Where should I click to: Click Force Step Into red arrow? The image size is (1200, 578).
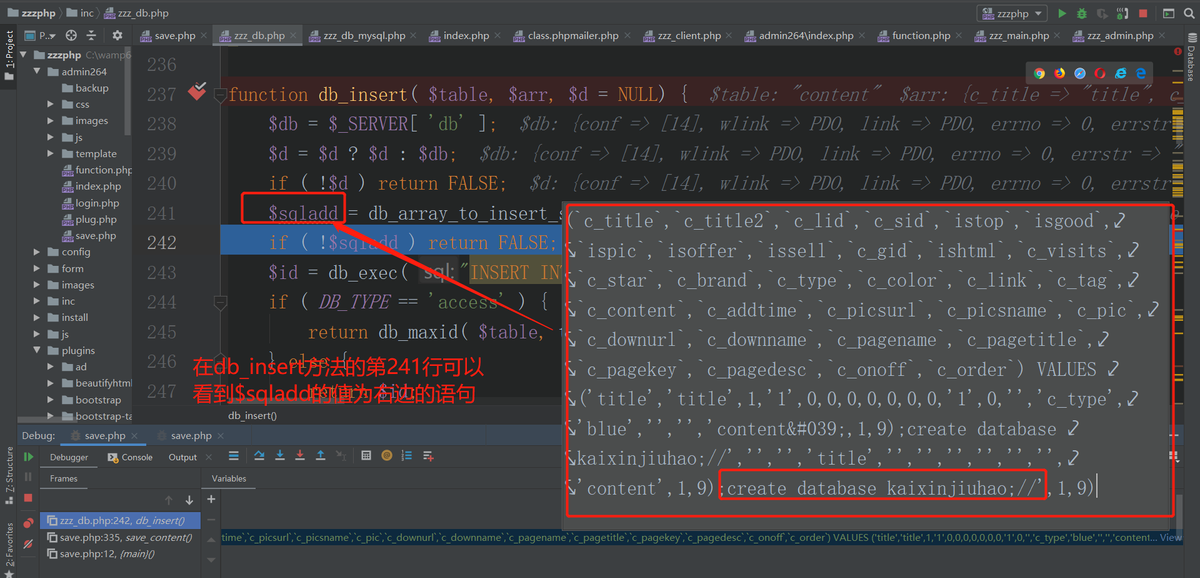tap(300, 456)
